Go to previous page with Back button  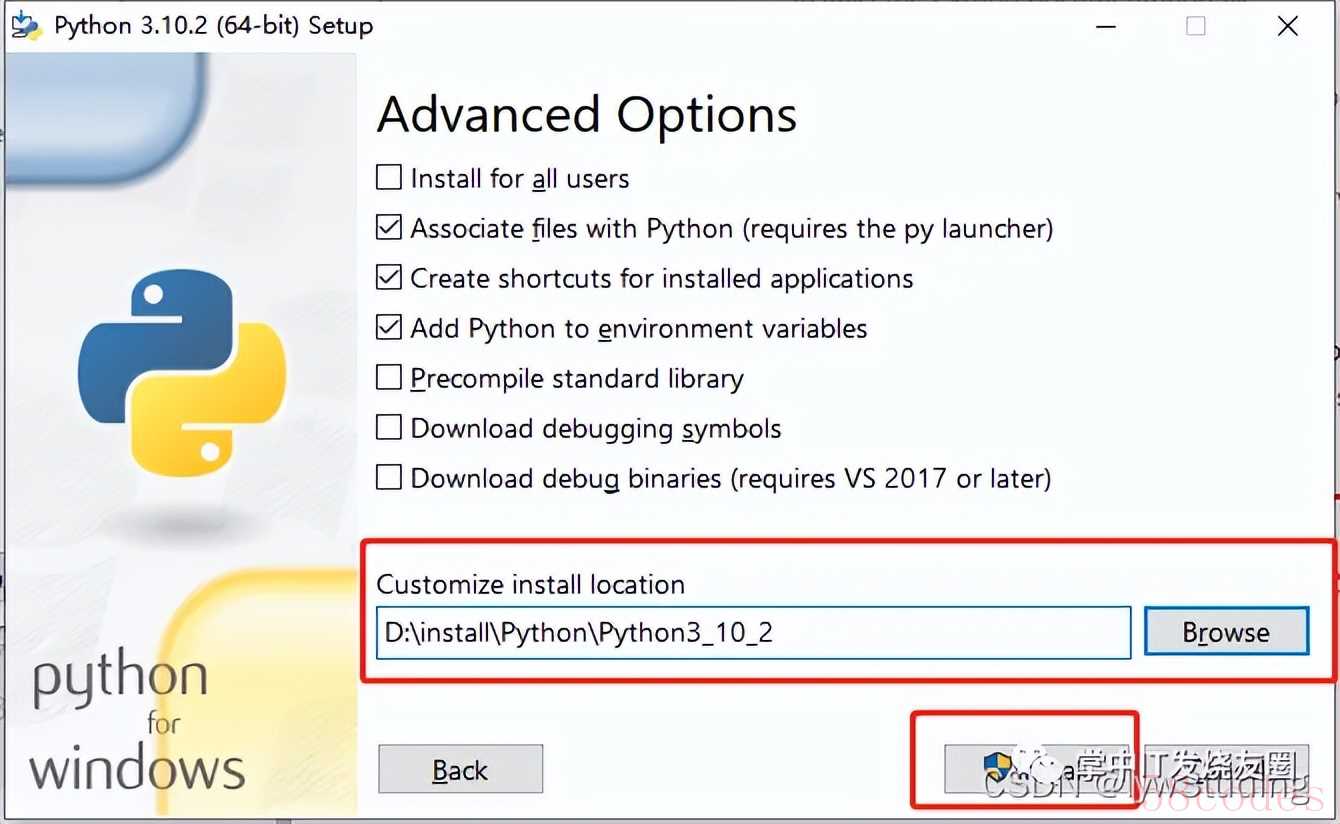[x=460, y=770]
